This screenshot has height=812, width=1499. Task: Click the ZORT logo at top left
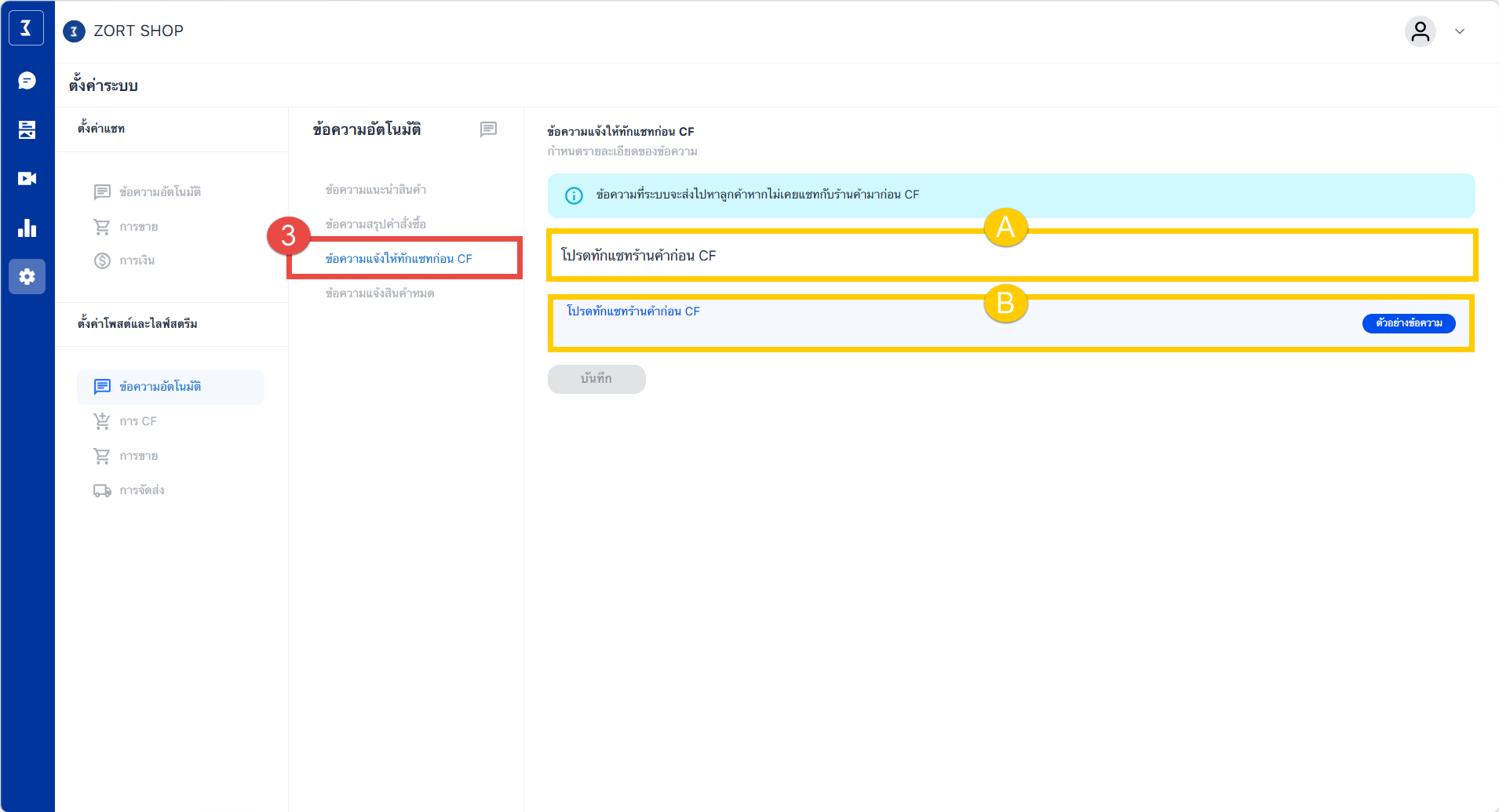26,28
